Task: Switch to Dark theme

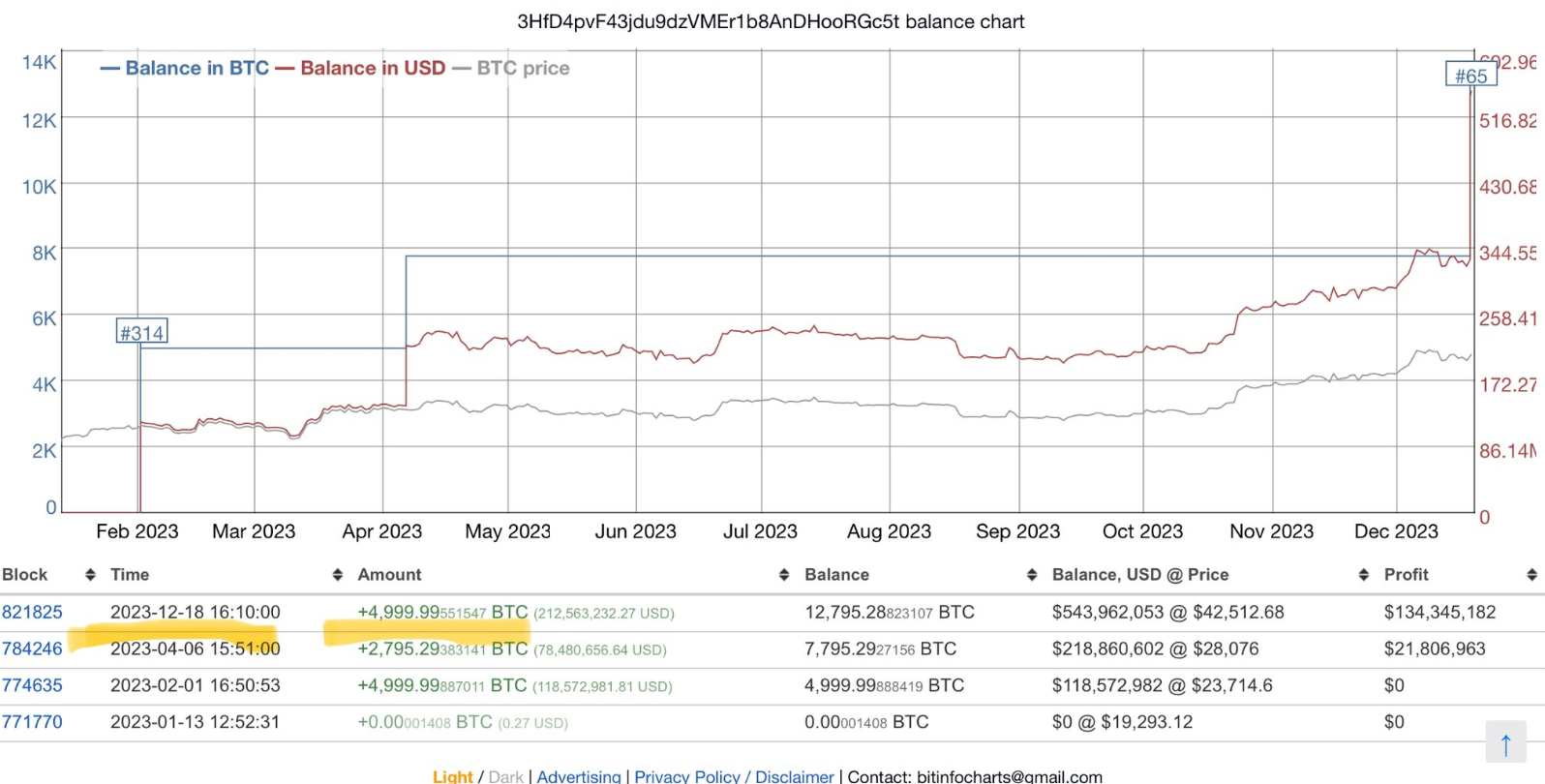Action: (x=506, y=776)
